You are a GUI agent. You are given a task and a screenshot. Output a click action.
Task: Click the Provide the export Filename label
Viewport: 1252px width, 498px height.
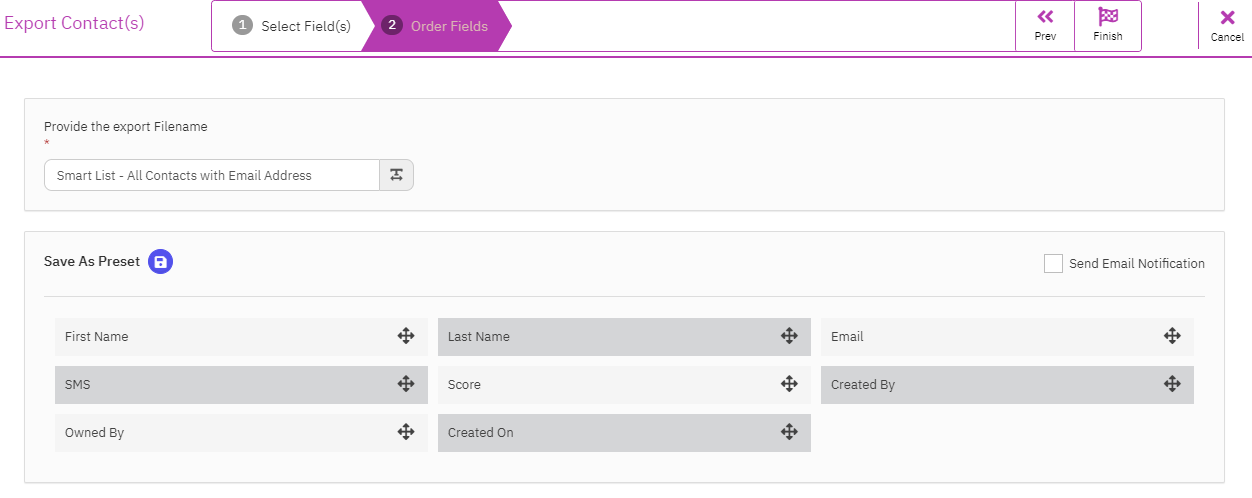pos(126,127)
